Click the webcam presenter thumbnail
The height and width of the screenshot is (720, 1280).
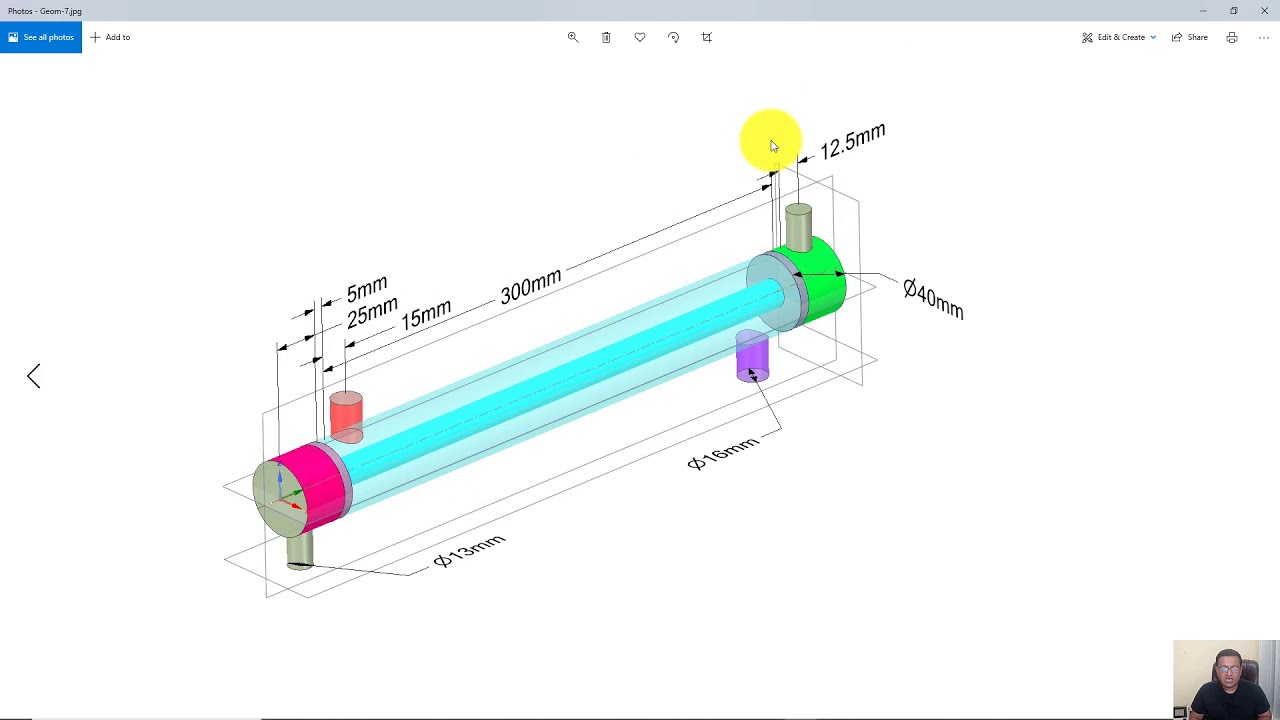(x=1226, y=680)
